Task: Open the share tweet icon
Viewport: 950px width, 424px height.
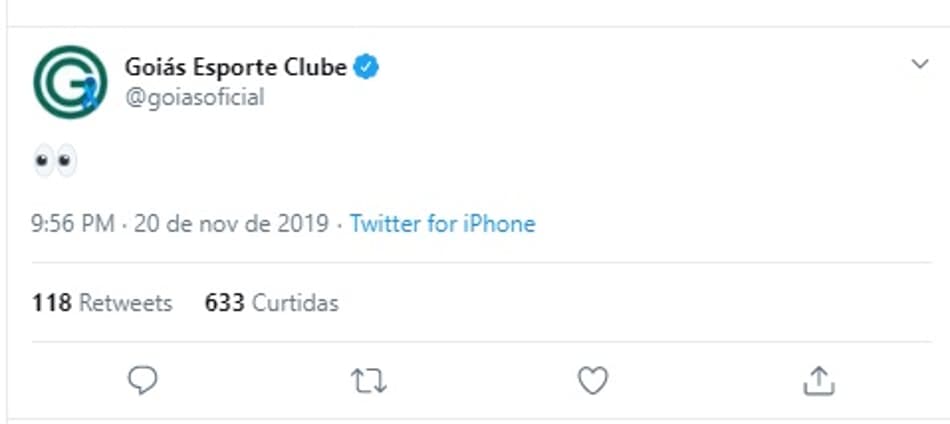Action: tap(818, 380)
